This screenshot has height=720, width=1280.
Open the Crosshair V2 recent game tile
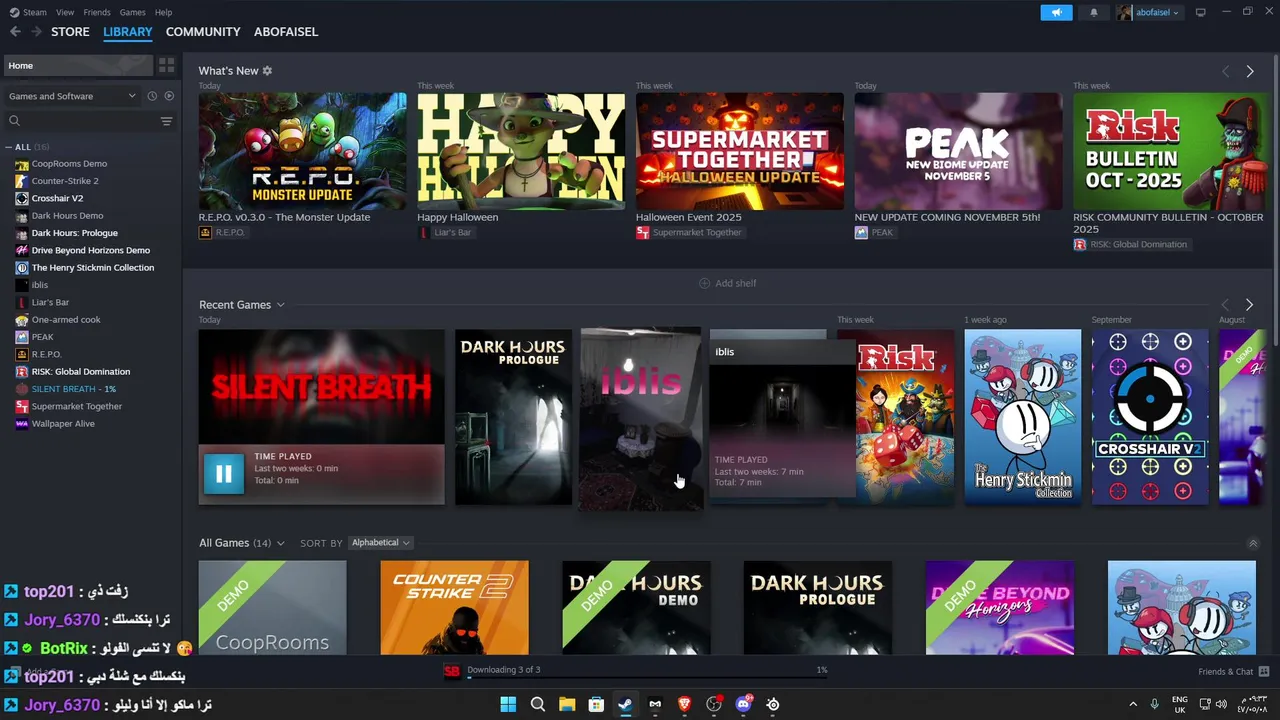[x=1150, y=417]
